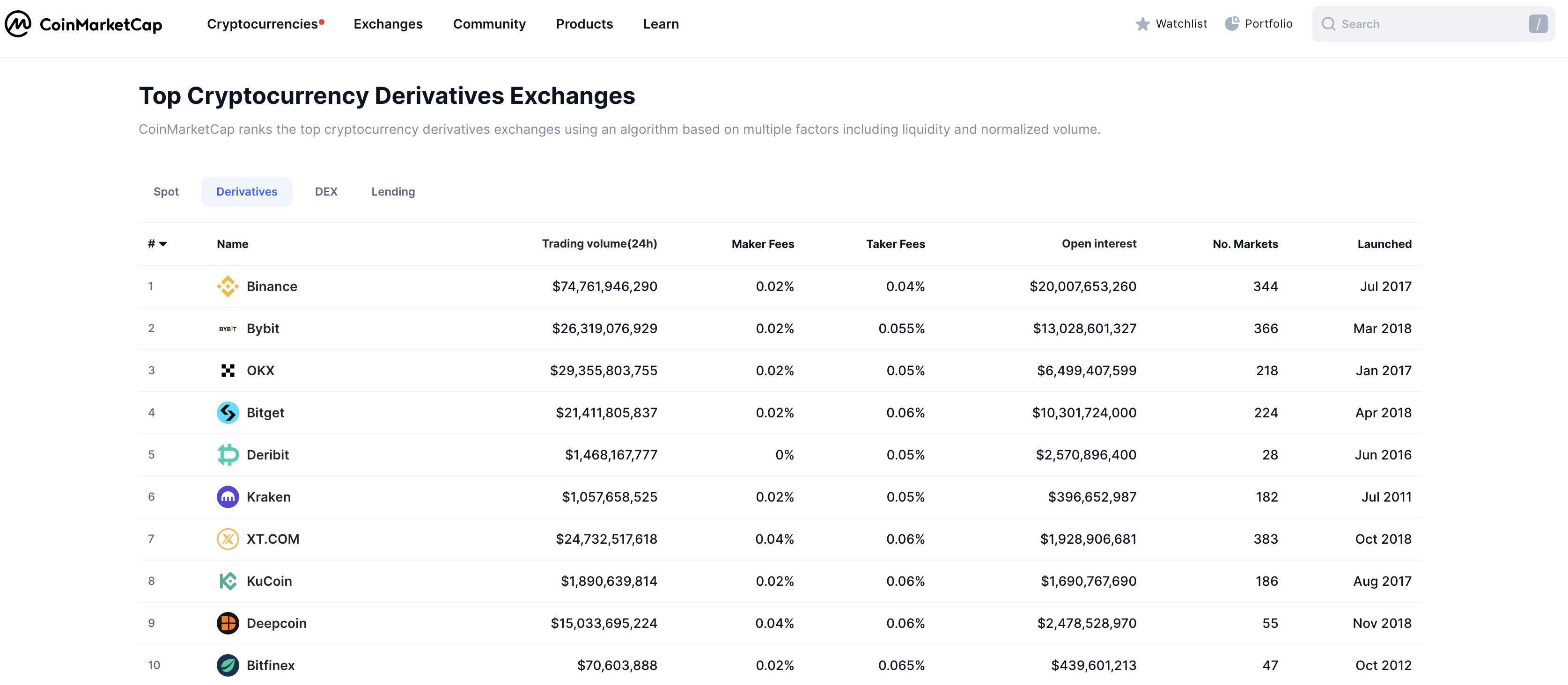Click the Deepcoin logo icon
Viewport: 1568px width, 685px height.
(x=228, y=623)
